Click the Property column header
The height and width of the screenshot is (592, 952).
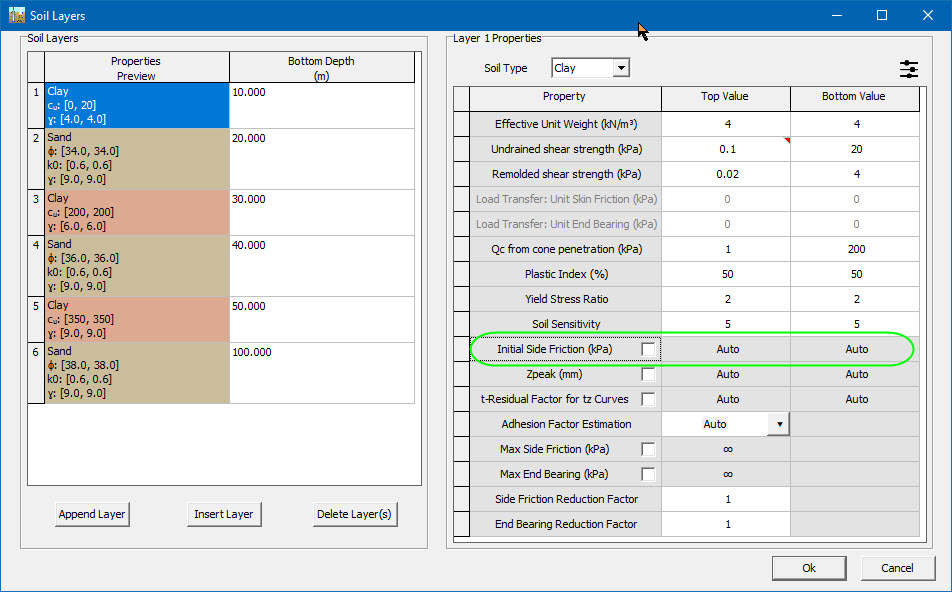point(565,98)
